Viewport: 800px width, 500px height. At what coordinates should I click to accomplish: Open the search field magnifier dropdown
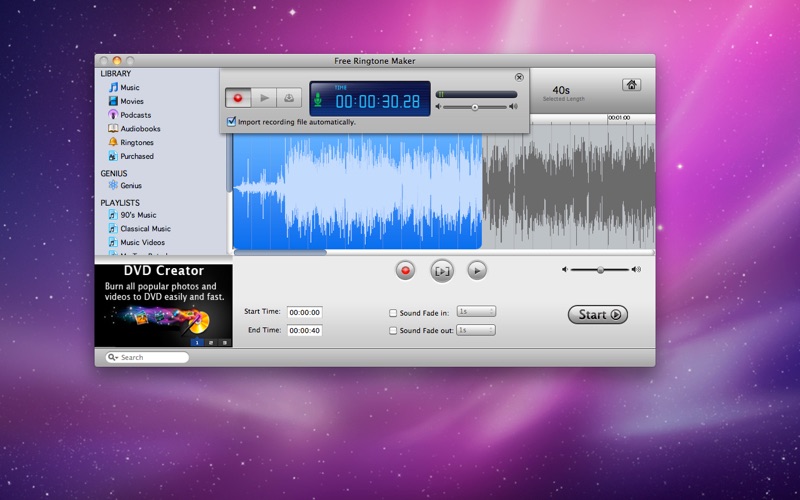pos(114,357)
